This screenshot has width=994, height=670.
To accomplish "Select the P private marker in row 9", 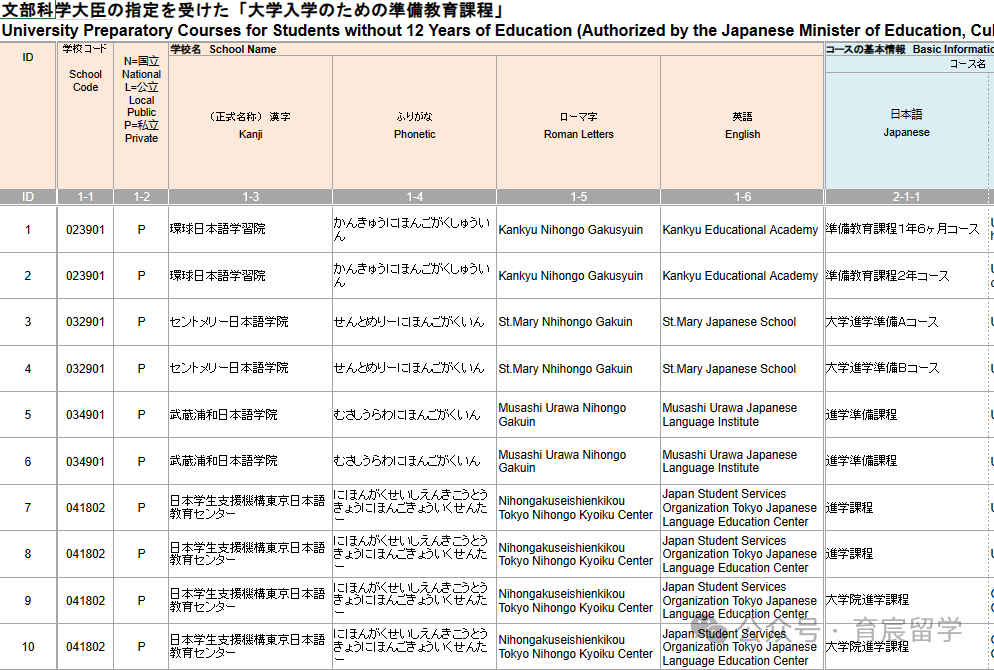I will (141, 600).
